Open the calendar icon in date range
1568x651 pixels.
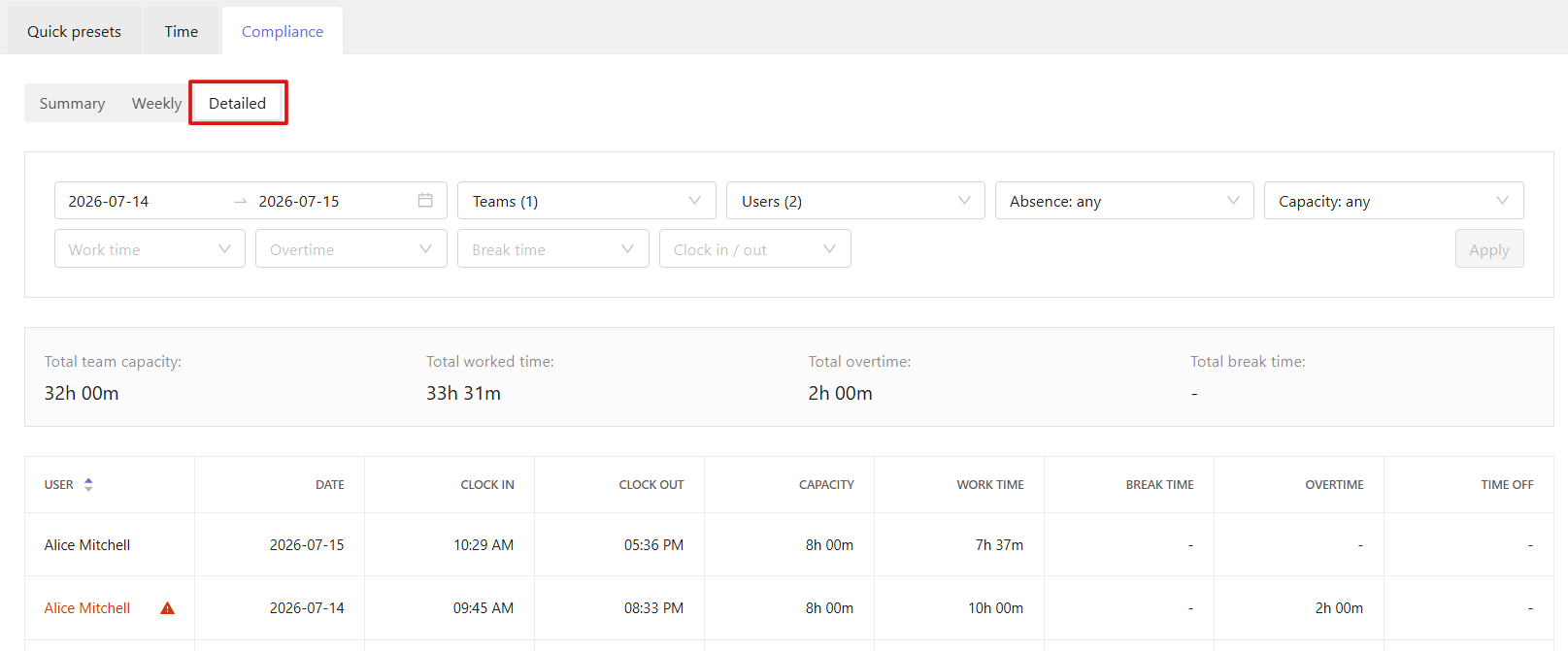tap(425, 201)
